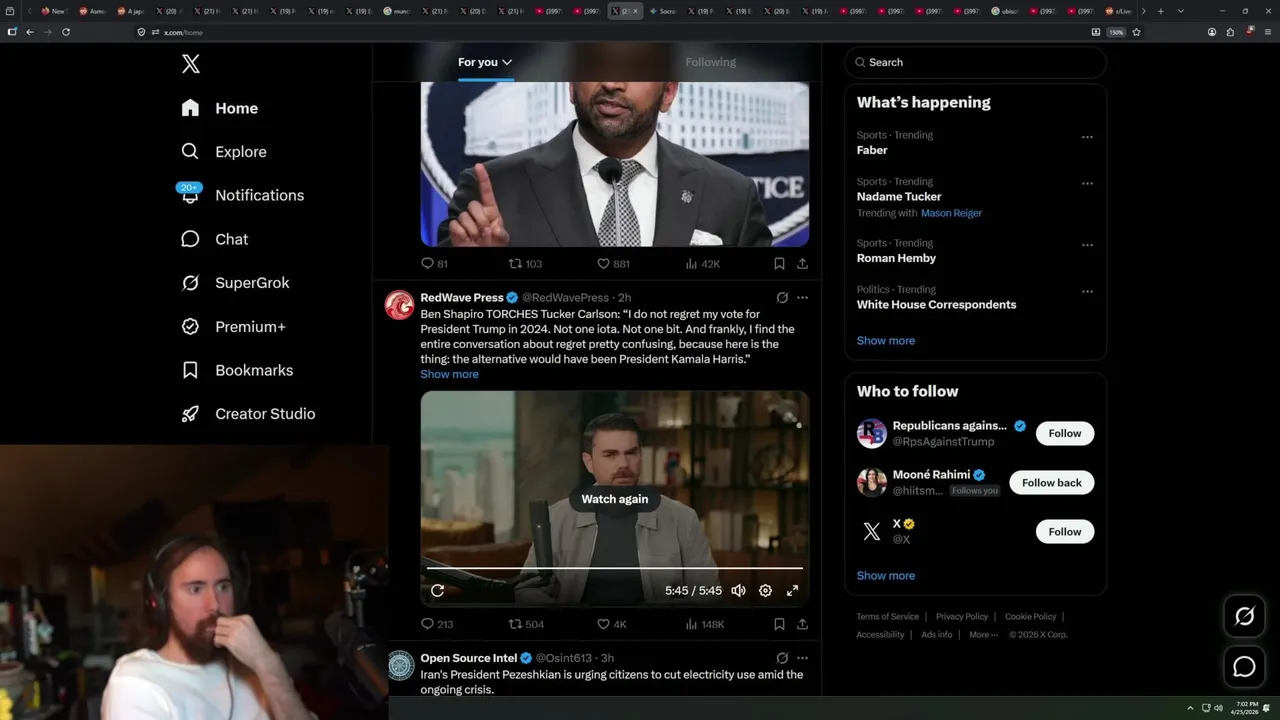Bookmark the post with 42K views

coord(779,264)
